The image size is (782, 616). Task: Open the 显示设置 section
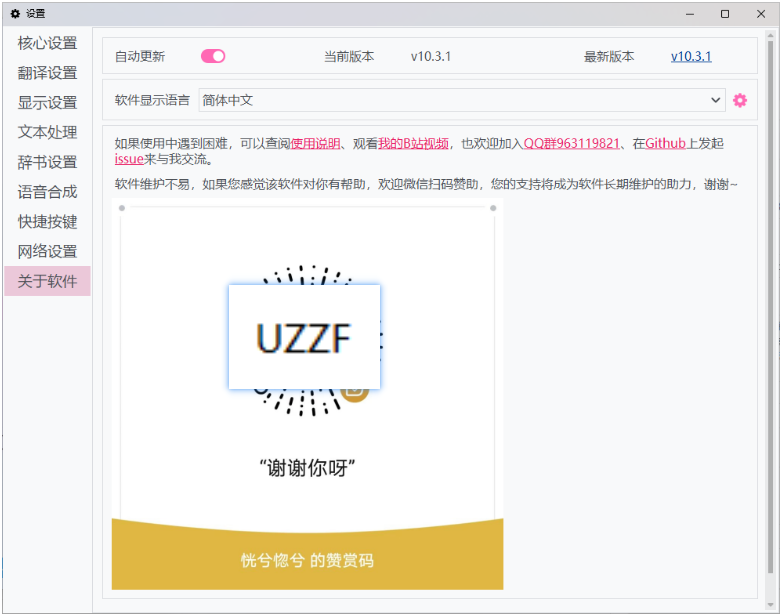pos(47,103)
